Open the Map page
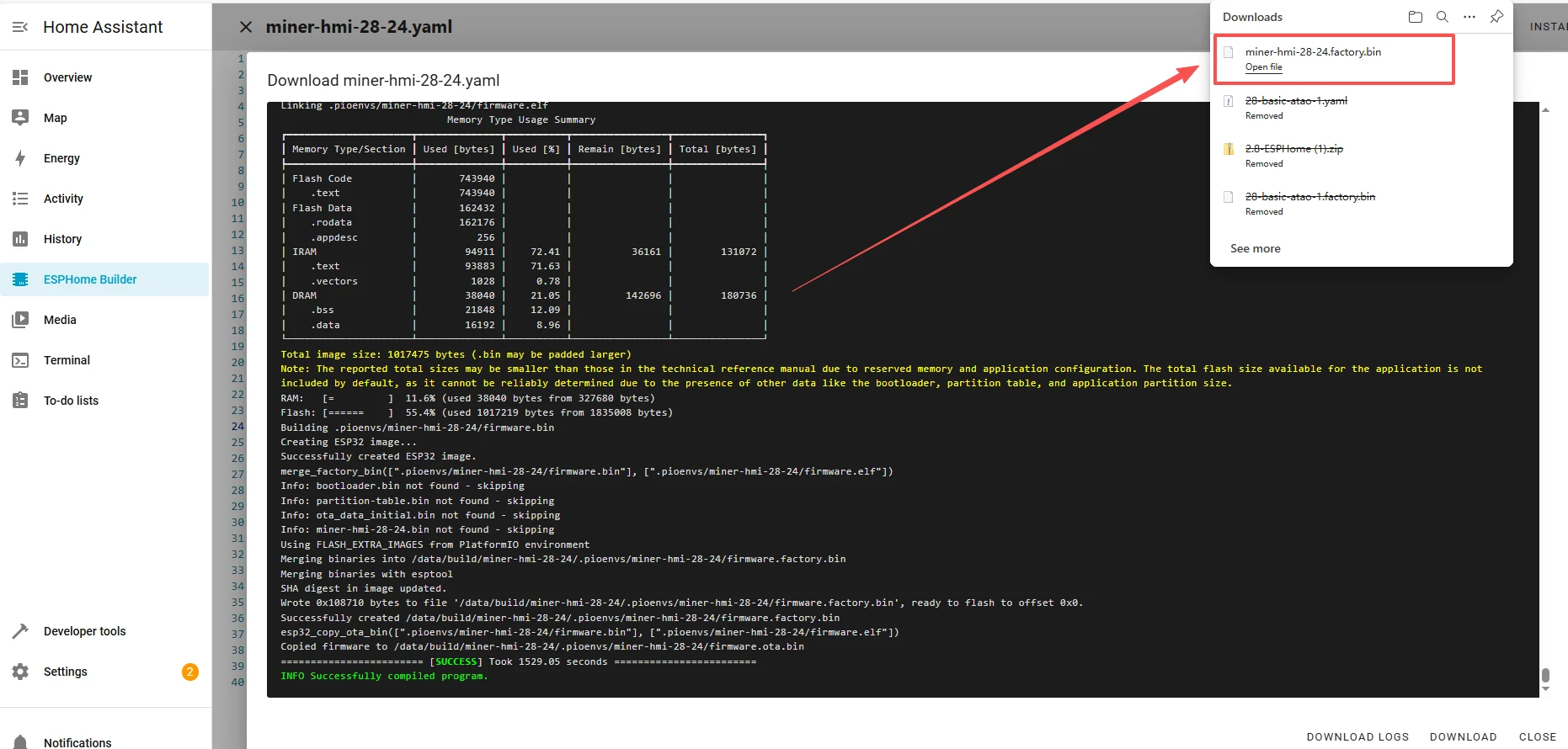 pos(55,118)
